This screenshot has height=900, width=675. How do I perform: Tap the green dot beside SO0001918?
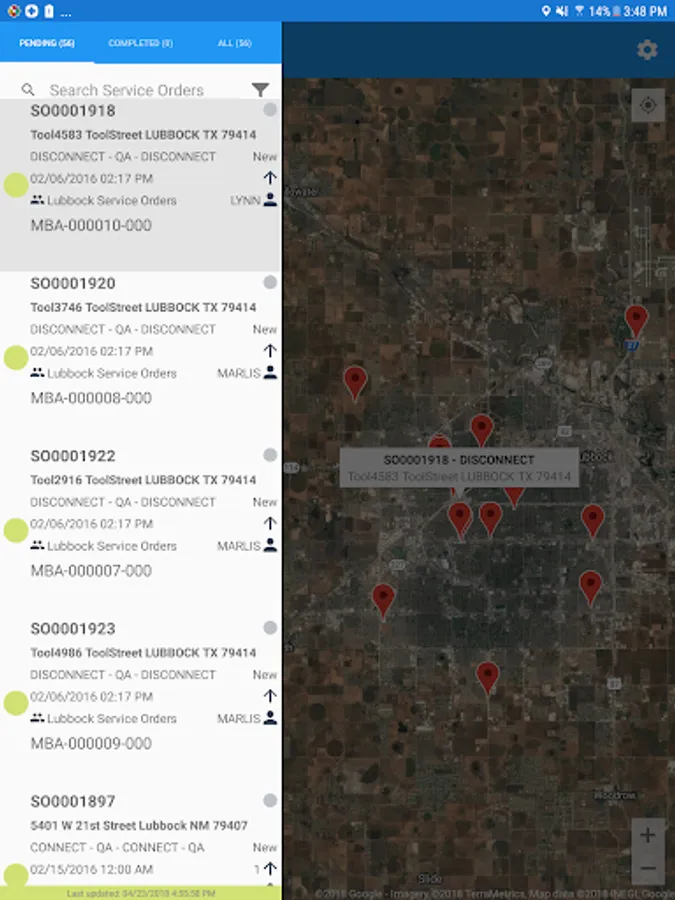tap(16, 185)
